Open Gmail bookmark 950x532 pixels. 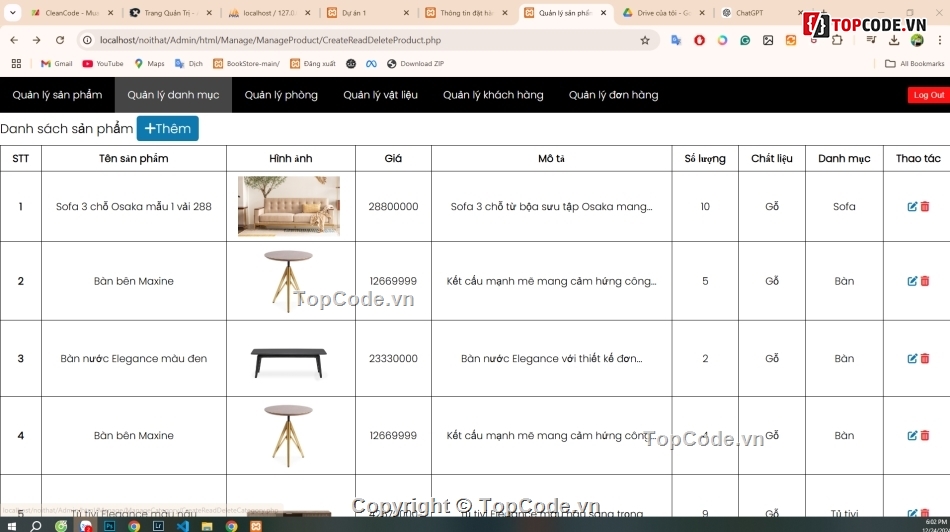coord(56,64)
